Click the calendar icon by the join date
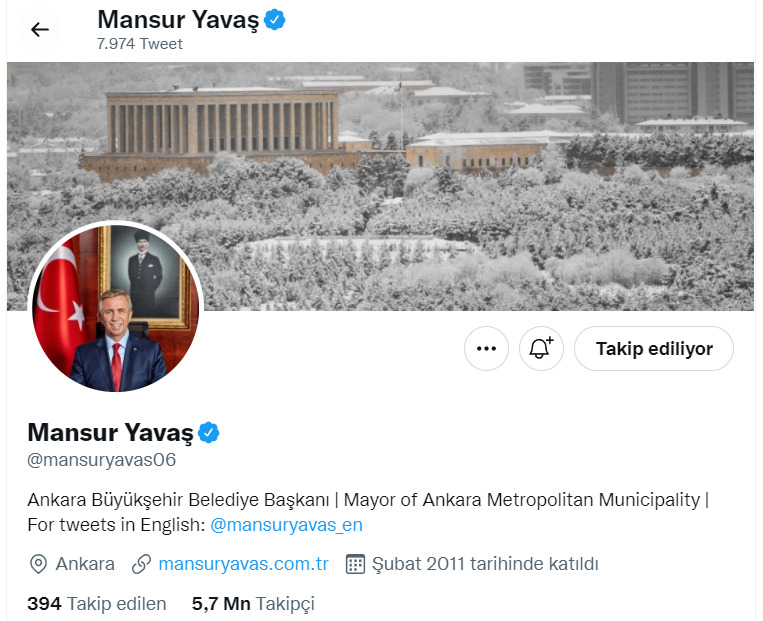763x621 pixels. [355, 564]
